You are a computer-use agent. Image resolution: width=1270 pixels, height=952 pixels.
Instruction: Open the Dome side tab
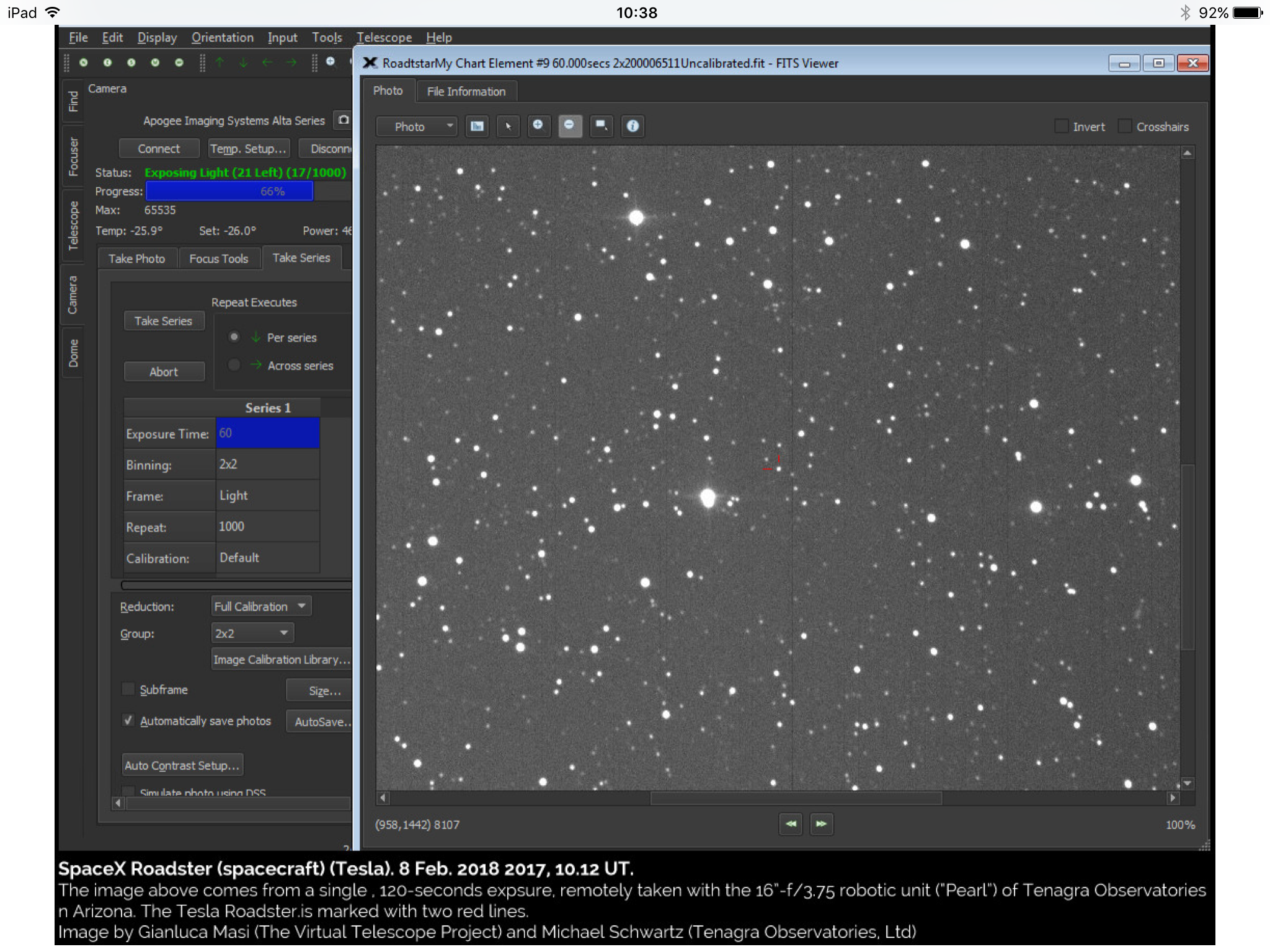click(73, 353)
